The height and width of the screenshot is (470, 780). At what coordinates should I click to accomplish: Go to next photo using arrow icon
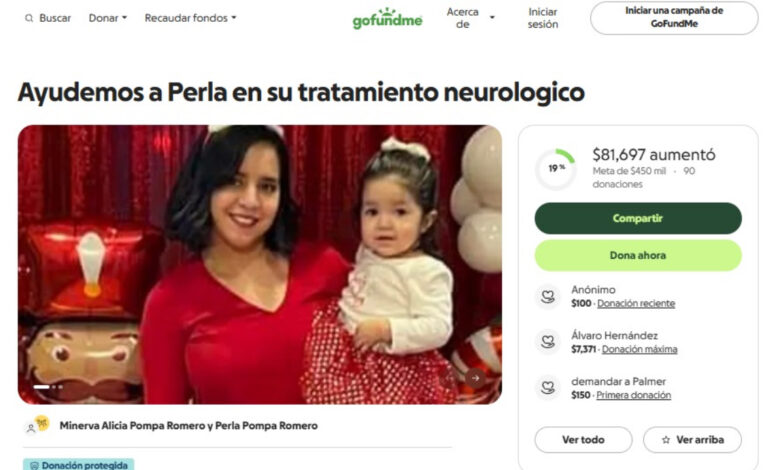click(x=475, y=378)
